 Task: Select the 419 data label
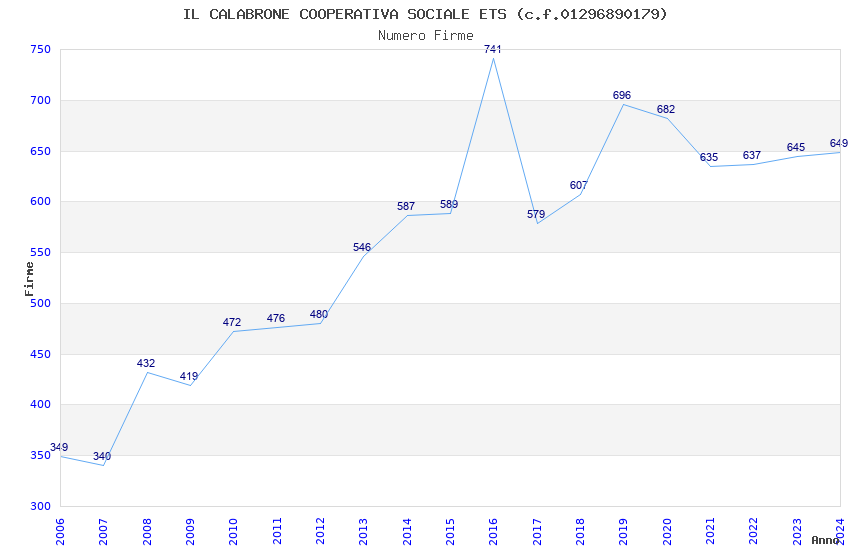click(x=189, y=376)
